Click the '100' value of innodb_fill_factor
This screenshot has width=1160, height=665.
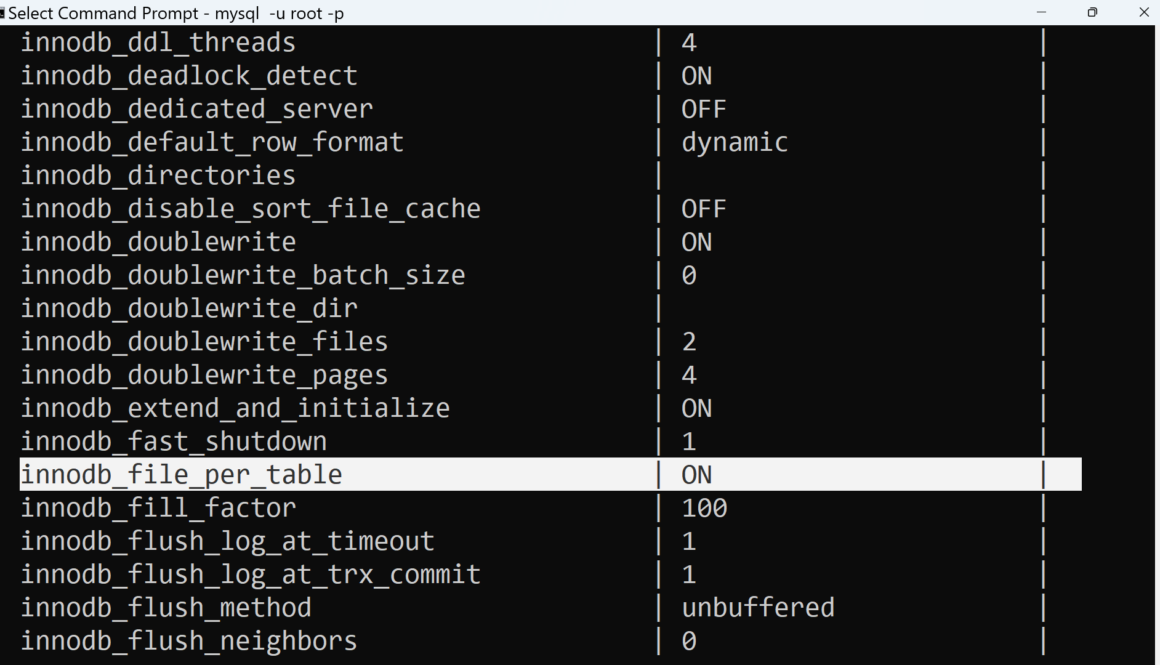point(704,508)
